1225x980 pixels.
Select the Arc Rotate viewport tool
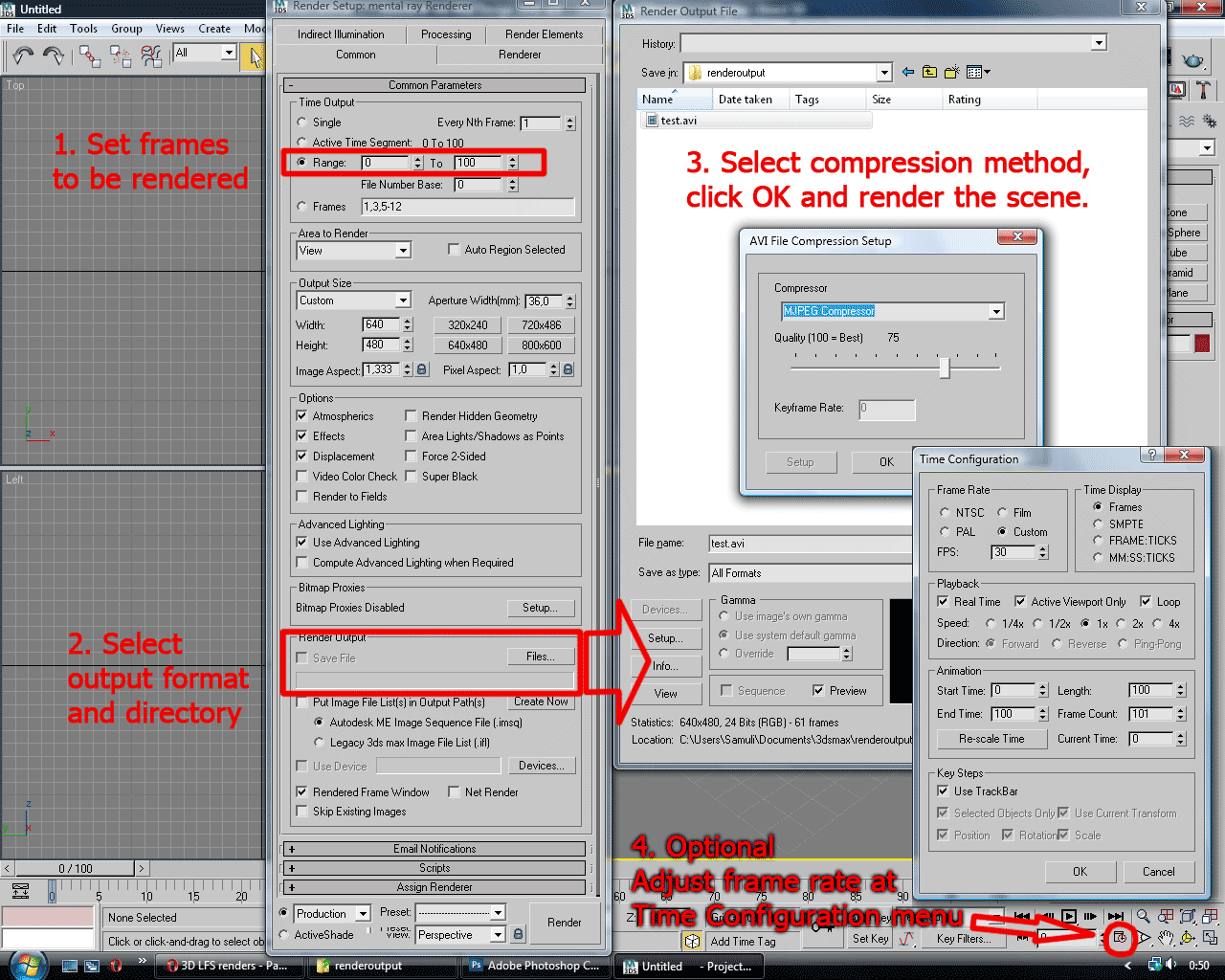[x=1188, y=938]
